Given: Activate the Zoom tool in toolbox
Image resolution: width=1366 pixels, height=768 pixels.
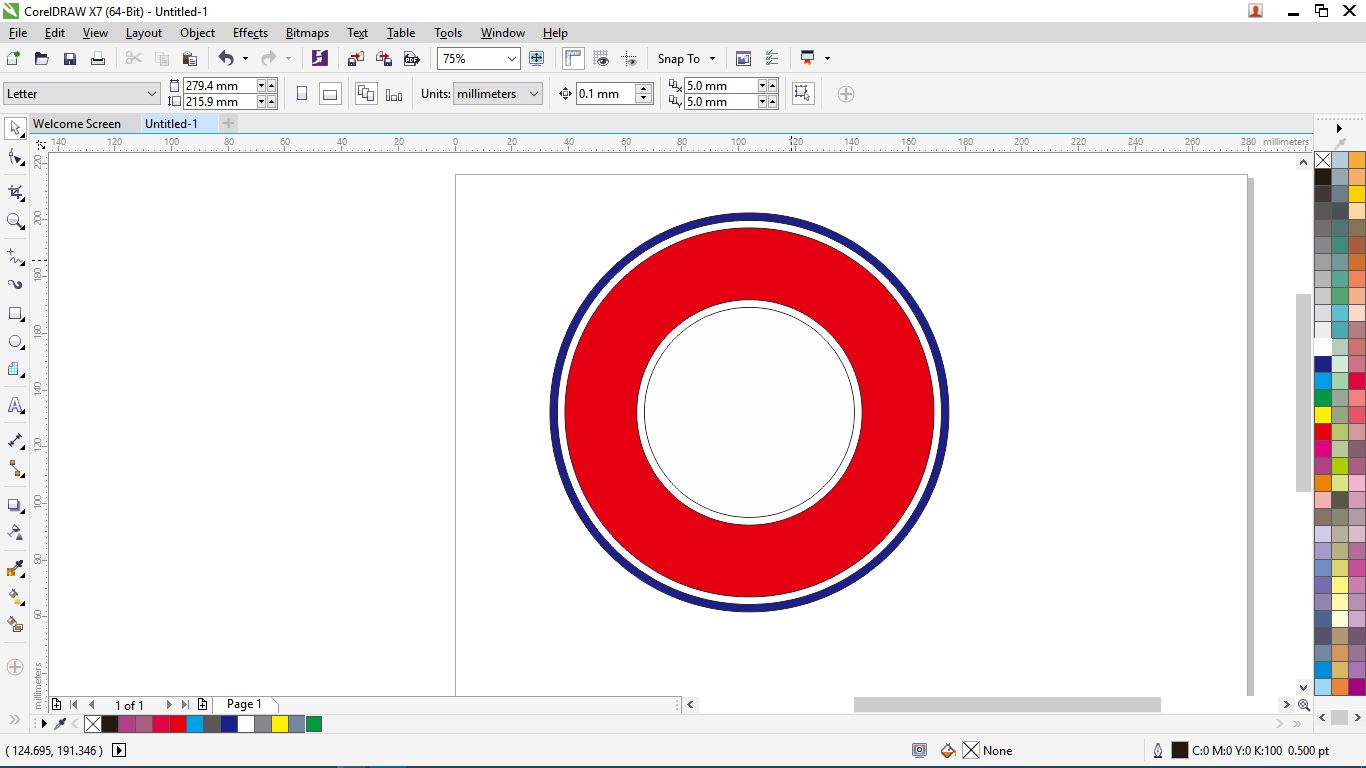Looking at the screenshot, I should (15, 221).
